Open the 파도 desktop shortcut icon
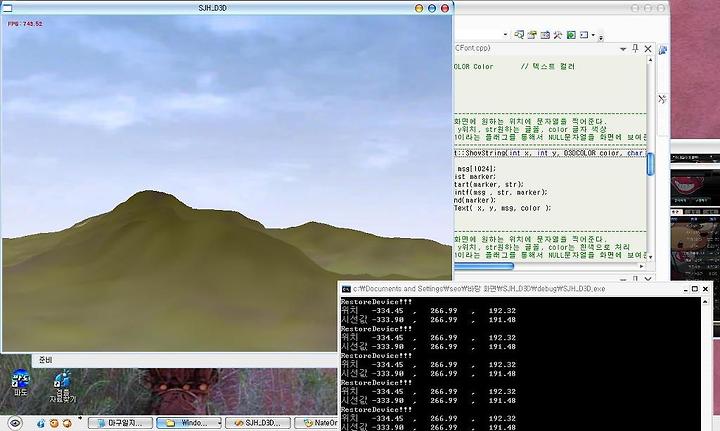720x431 pixels. pos(20,383)
